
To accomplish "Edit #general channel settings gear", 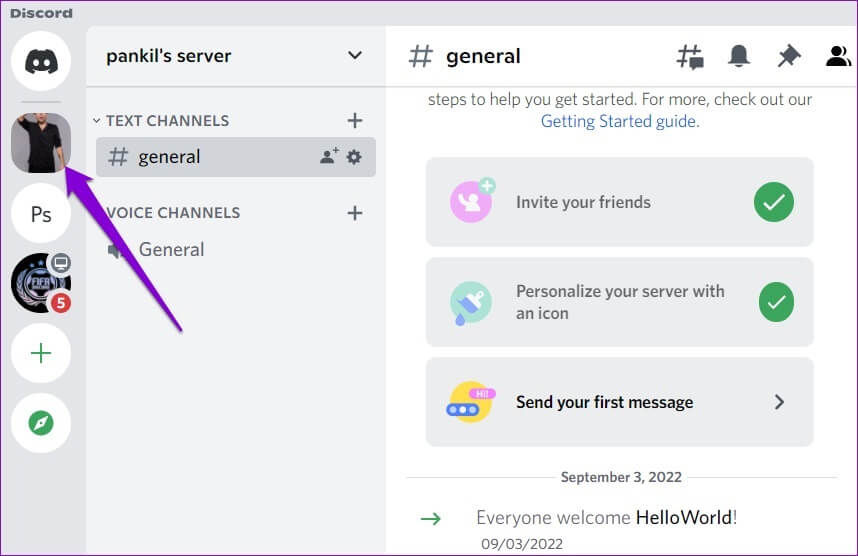I will point(355,157).
